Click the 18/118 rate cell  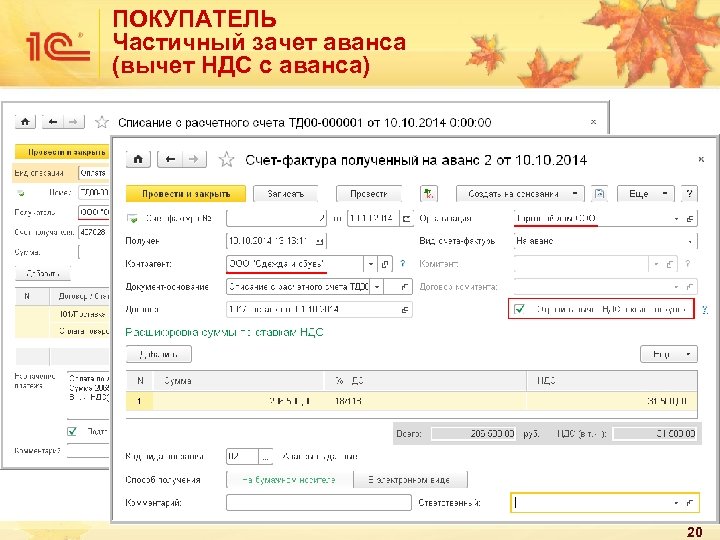(425, 401)
